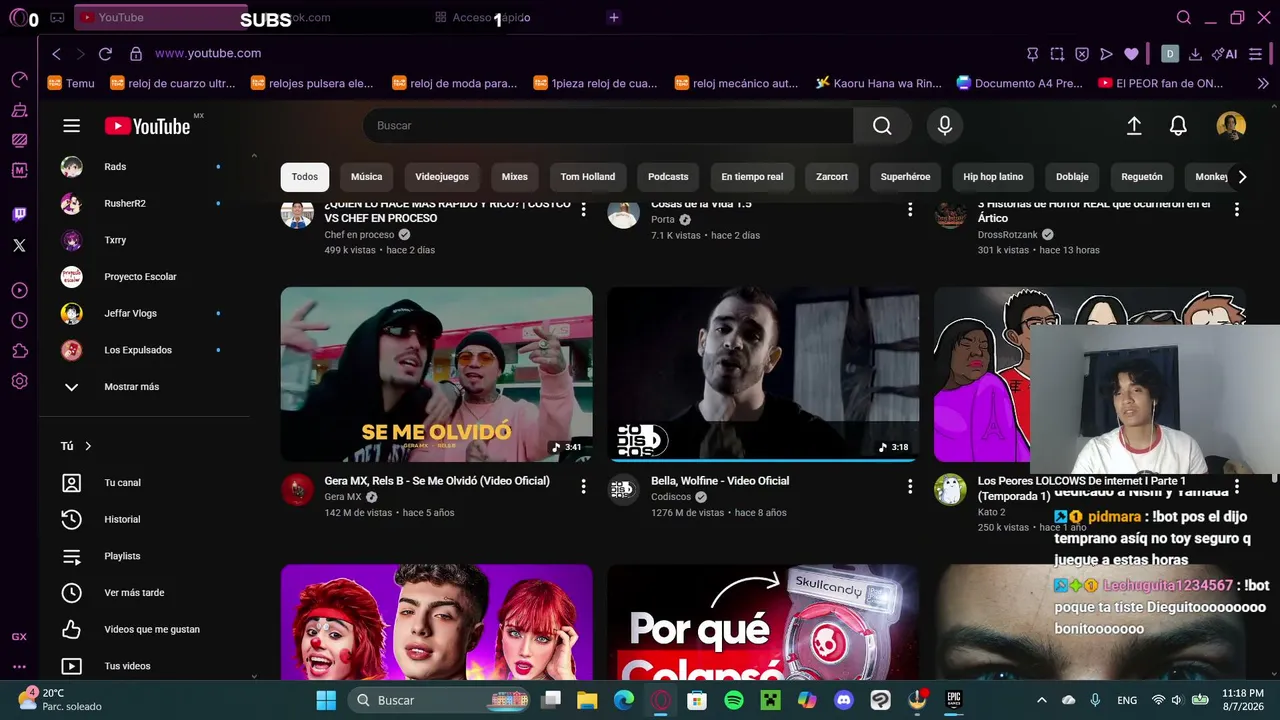Open File Explorer from the taskbar
The width and height of the screenshot is (1280, 720).
pos(586,700)
